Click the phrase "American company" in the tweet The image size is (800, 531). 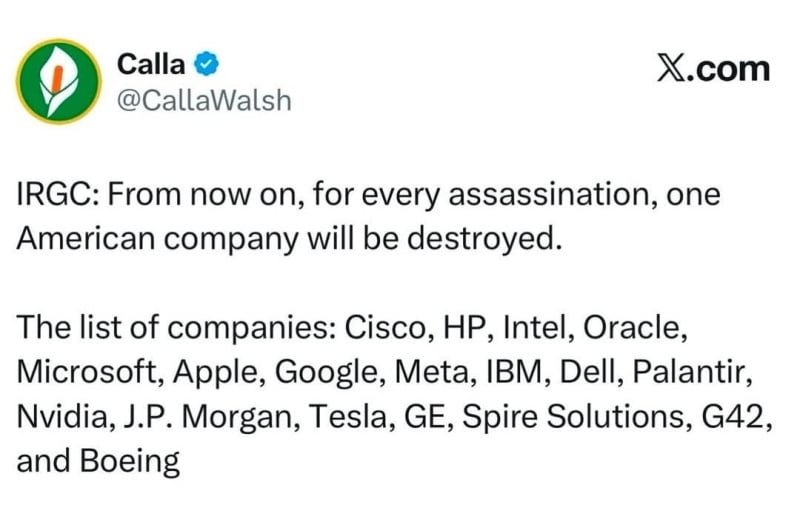point(157,239)
